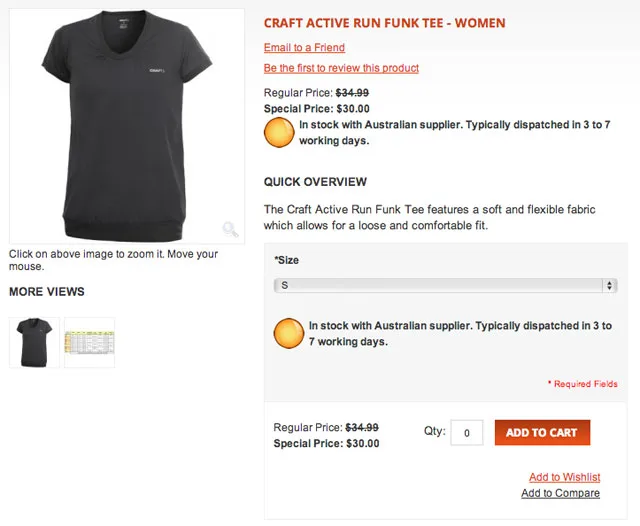The height and width of the screenshot is (526, 640).
Task: Click the Required Fields note
Action: 582,384
